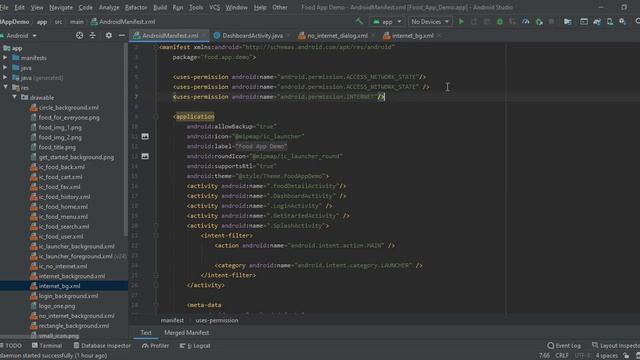Image resolution: width=640 pixels, height=360 pixels.
Task: Click the application tag fold marker
Action: click(x=156, y=116)
